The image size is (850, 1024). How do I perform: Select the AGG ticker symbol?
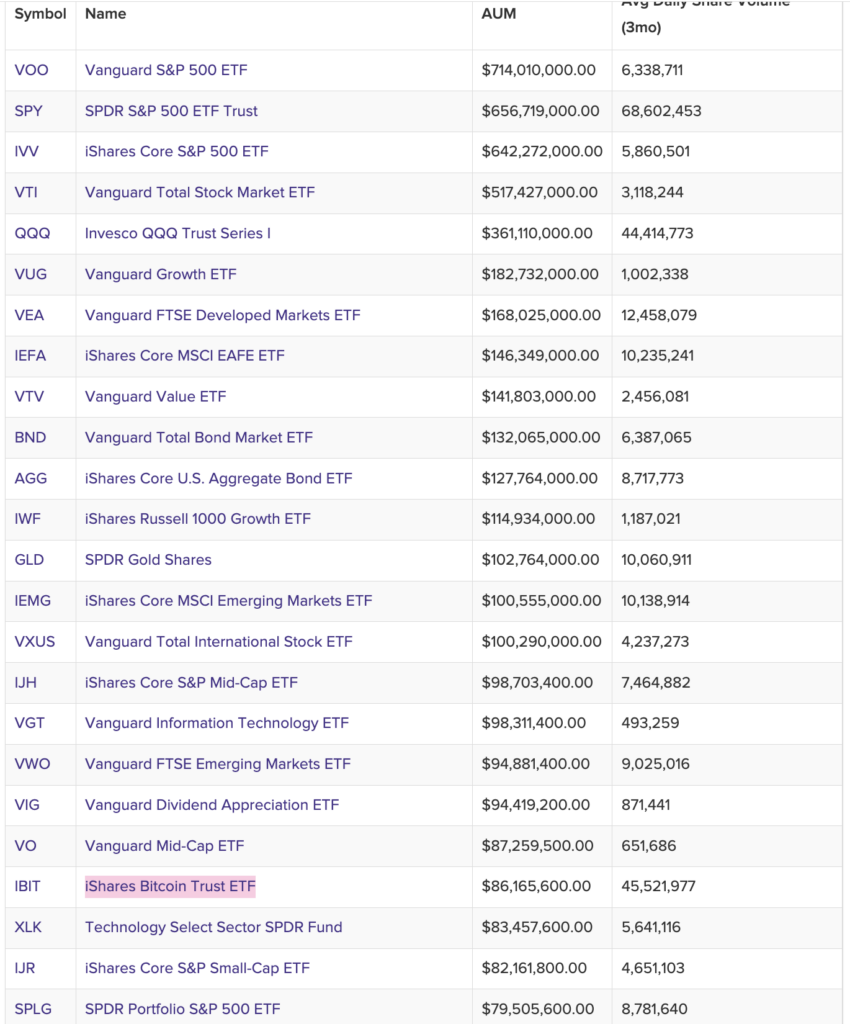[30, 478]
